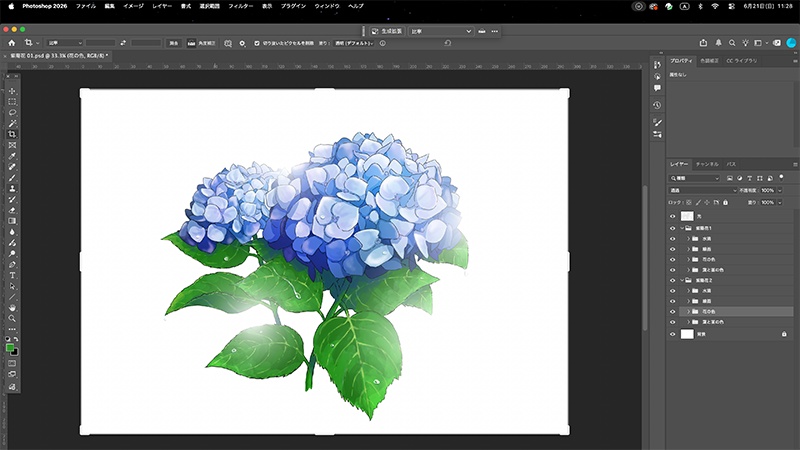Open crop settings gear menu
The height and width of the screenshot is (450, 800).
(242, 43)
